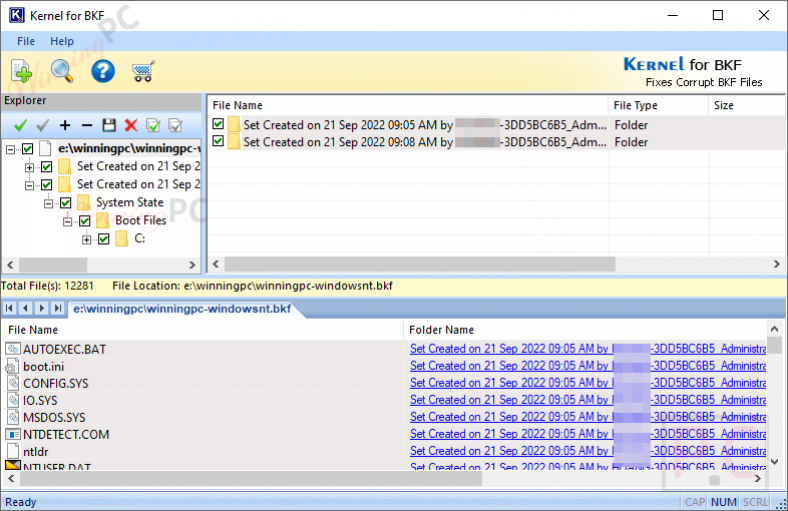The height and width of the screenshot is (511, 788).
Task: Sort by Size column header
Action: pos(747,105)
